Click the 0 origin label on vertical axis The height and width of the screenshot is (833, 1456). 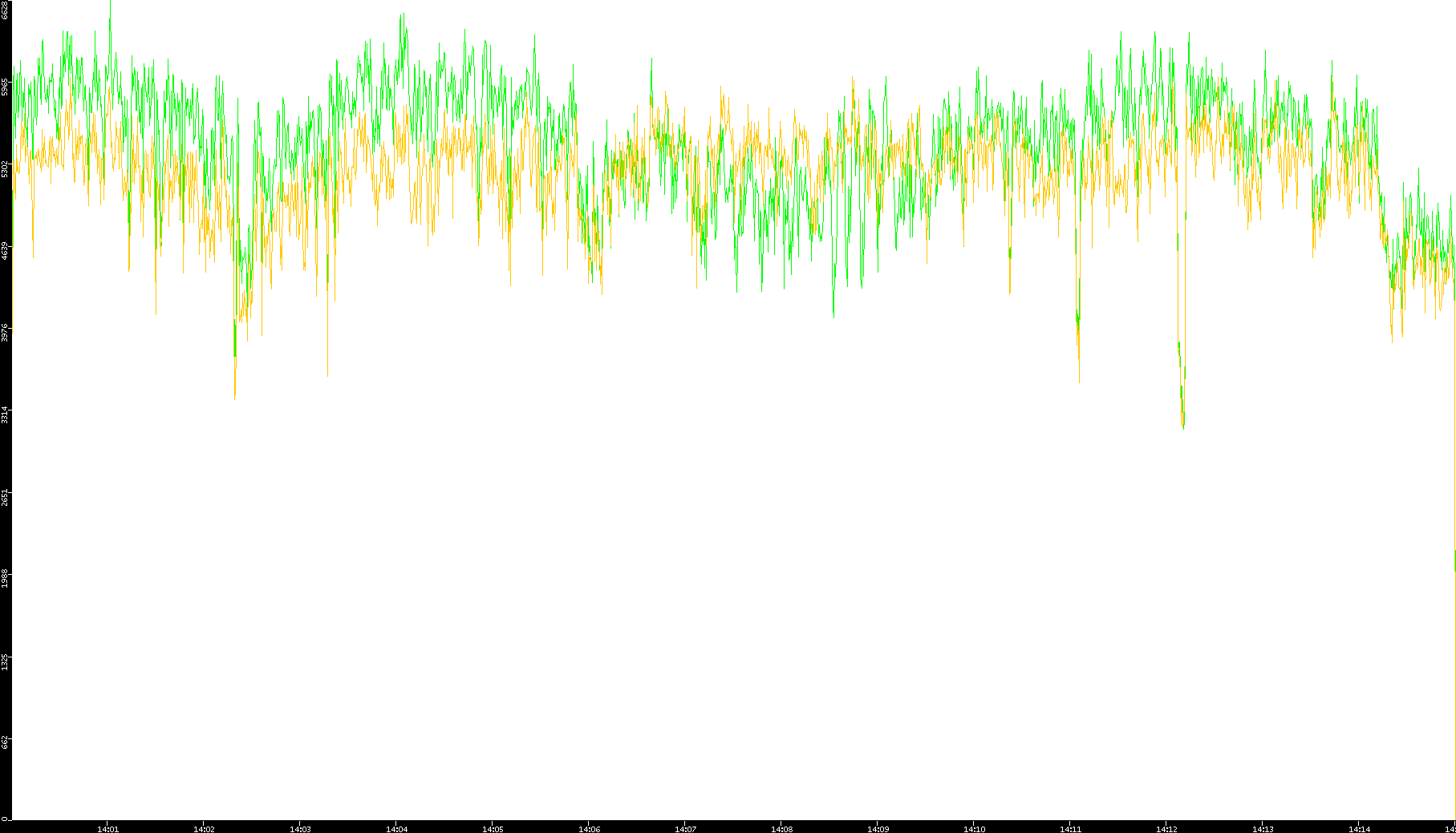(5, 819)
